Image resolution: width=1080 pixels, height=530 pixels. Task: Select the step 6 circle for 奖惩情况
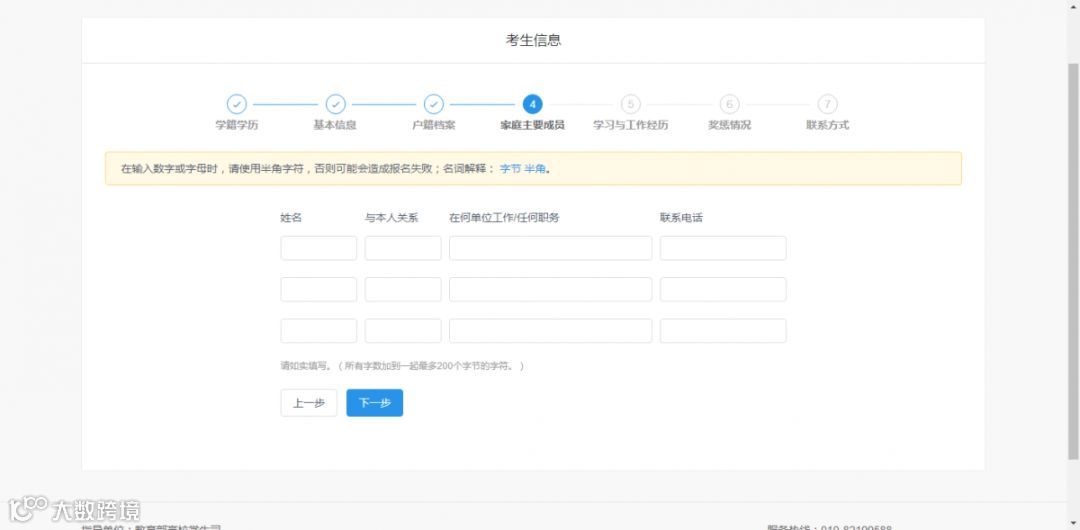(x=729, y=104)
